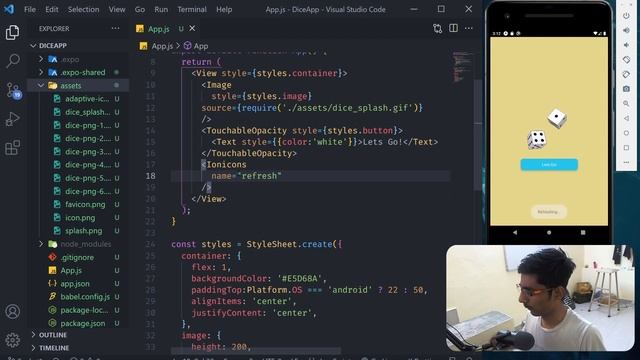Screen dimensions: 640x360
Task: Open the Accounts menu in activity bar
Action: (x=13, y=311)
